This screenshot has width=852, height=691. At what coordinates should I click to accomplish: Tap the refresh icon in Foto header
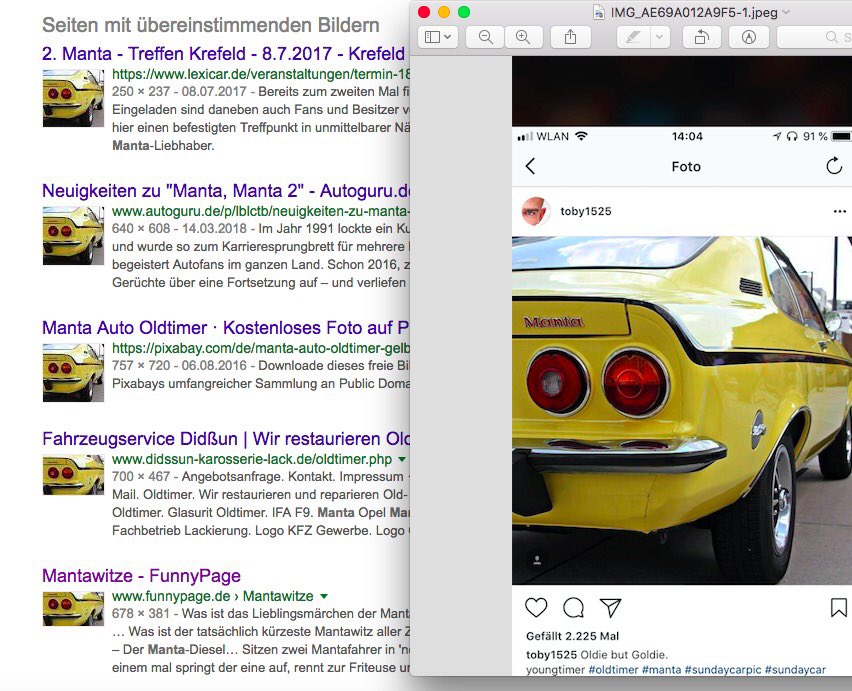[x=834, y=166]
